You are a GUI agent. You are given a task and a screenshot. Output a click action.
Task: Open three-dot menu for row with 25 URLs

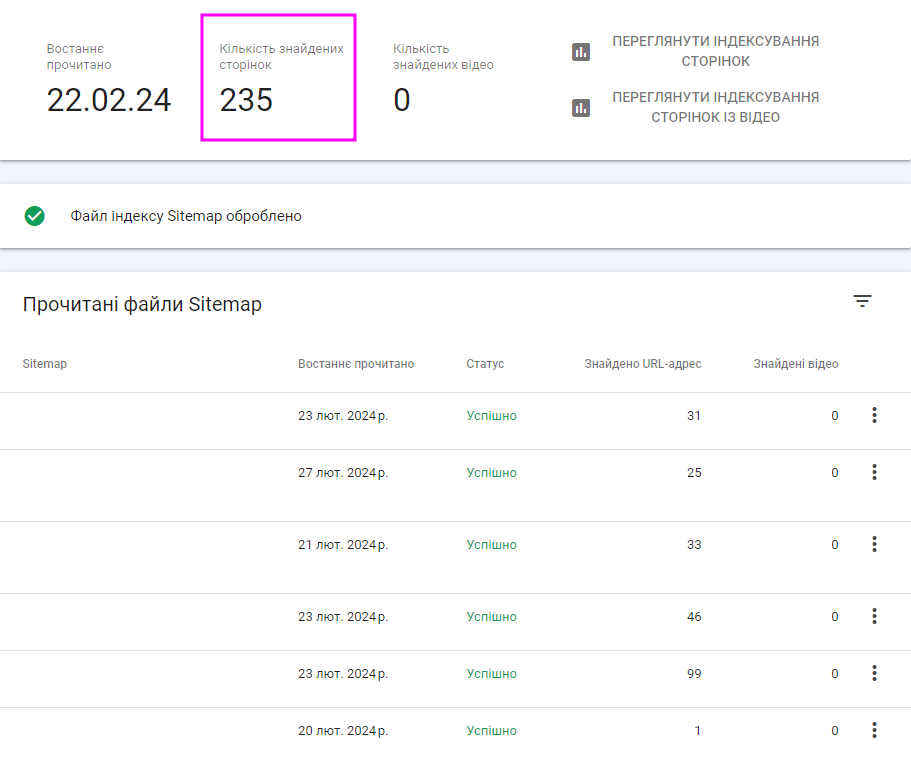[x=874, y=472]
